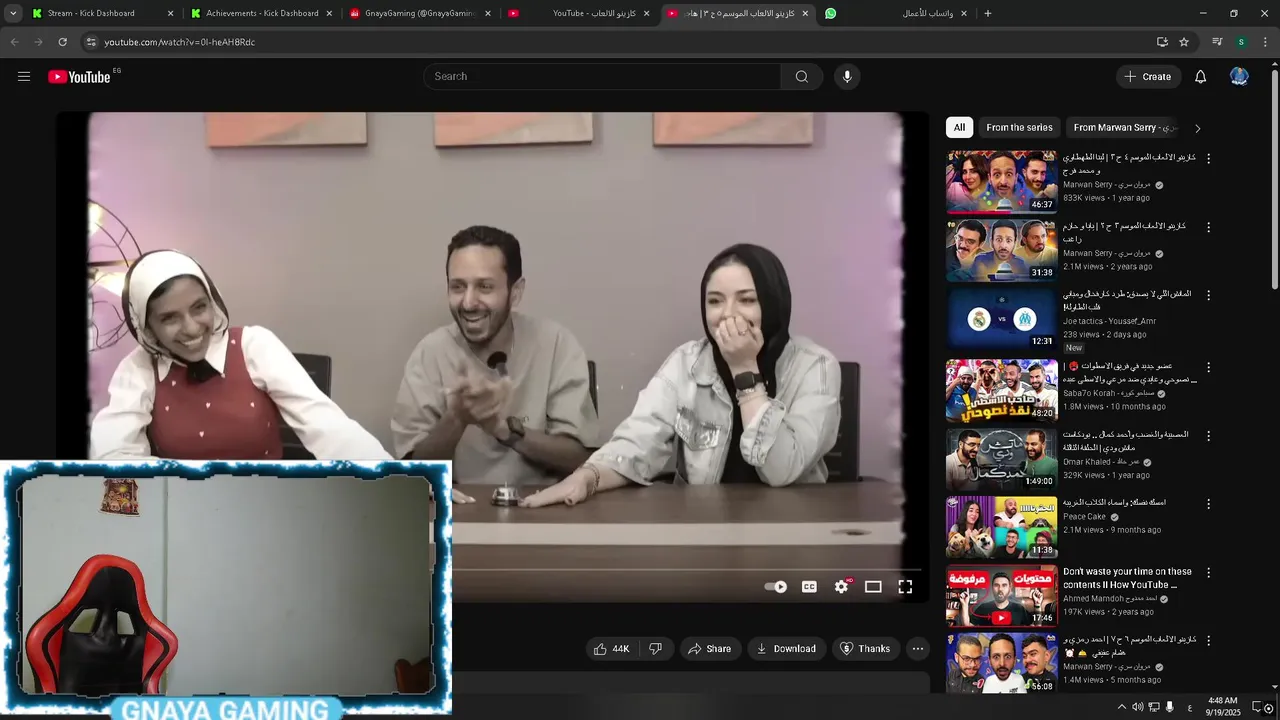This screenshot has height=720, width=1280.
Task: Open the 1:49:00 Omar Khaled thumbnail
Action: [x=1001, y=458]
